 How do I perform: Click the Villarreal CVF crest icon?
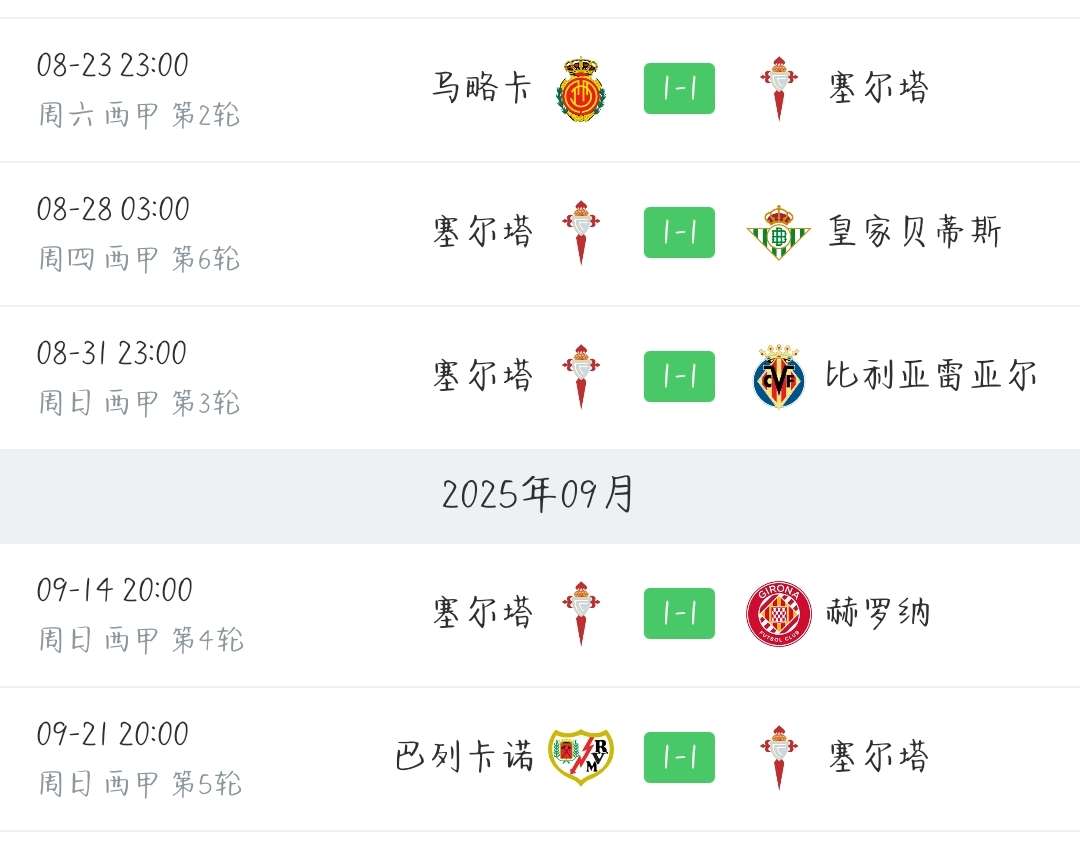[778, 376]
